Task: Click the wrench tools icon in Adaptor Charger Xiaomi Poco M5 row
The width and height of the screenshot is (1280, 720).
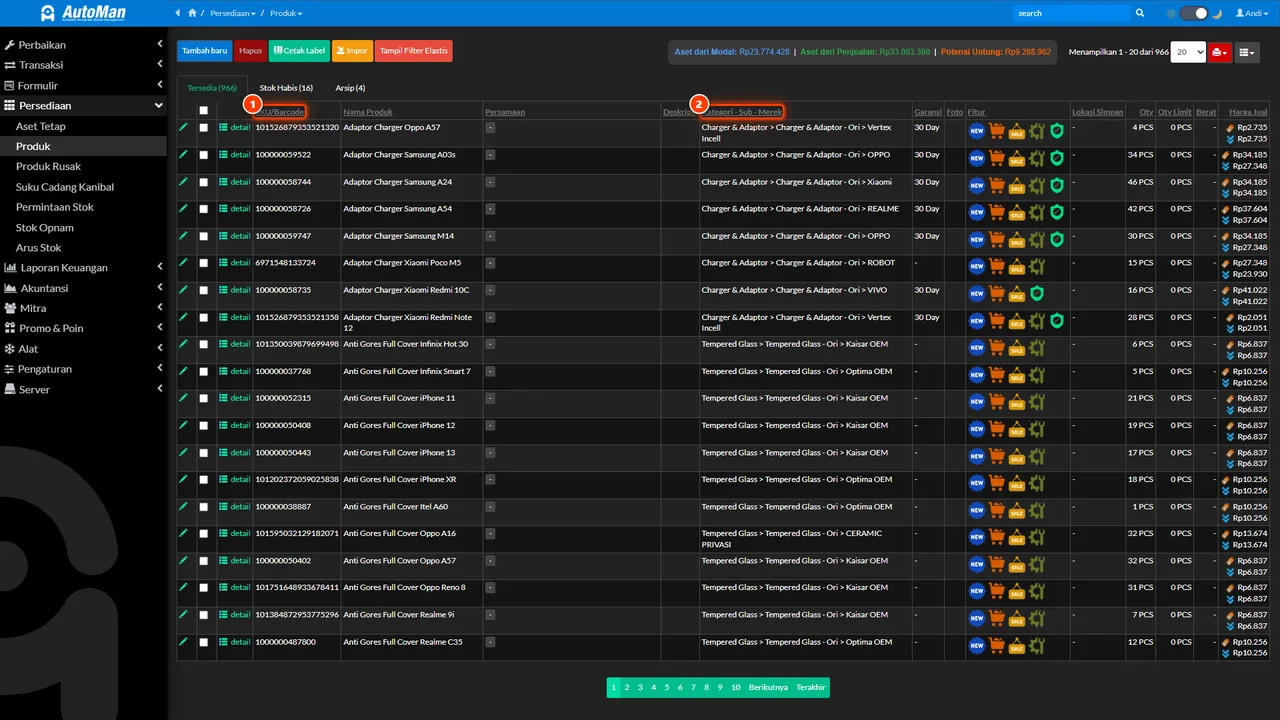Action: coord(1037,266)
